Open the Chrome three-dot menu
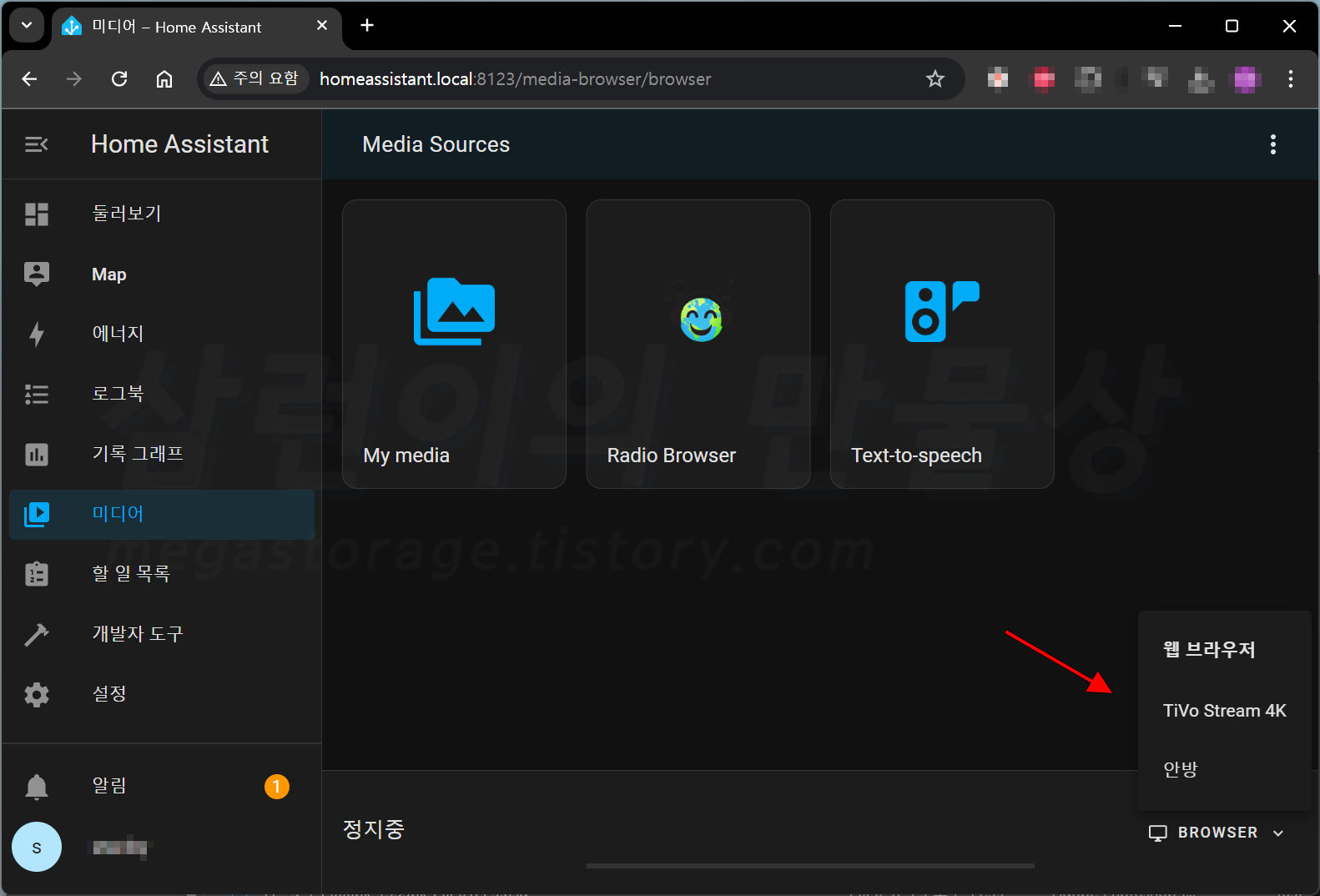The image size is (1320, 896). pyautogui.click(x=1291, y=79)
